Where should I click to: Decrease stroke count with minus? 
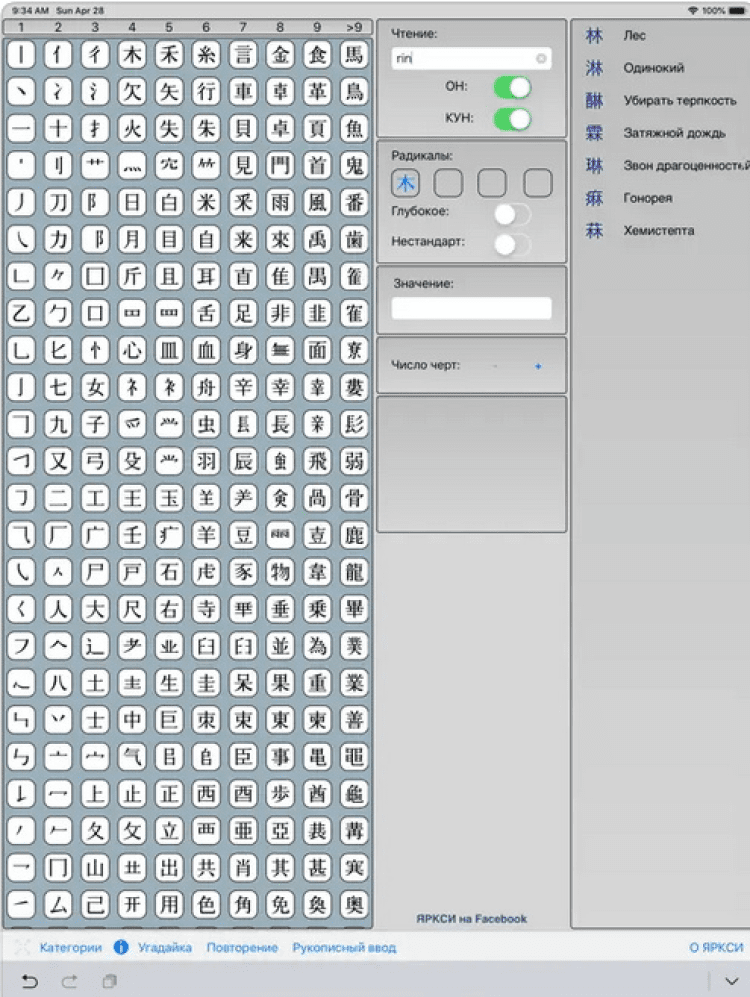click(x=495, y=366)
